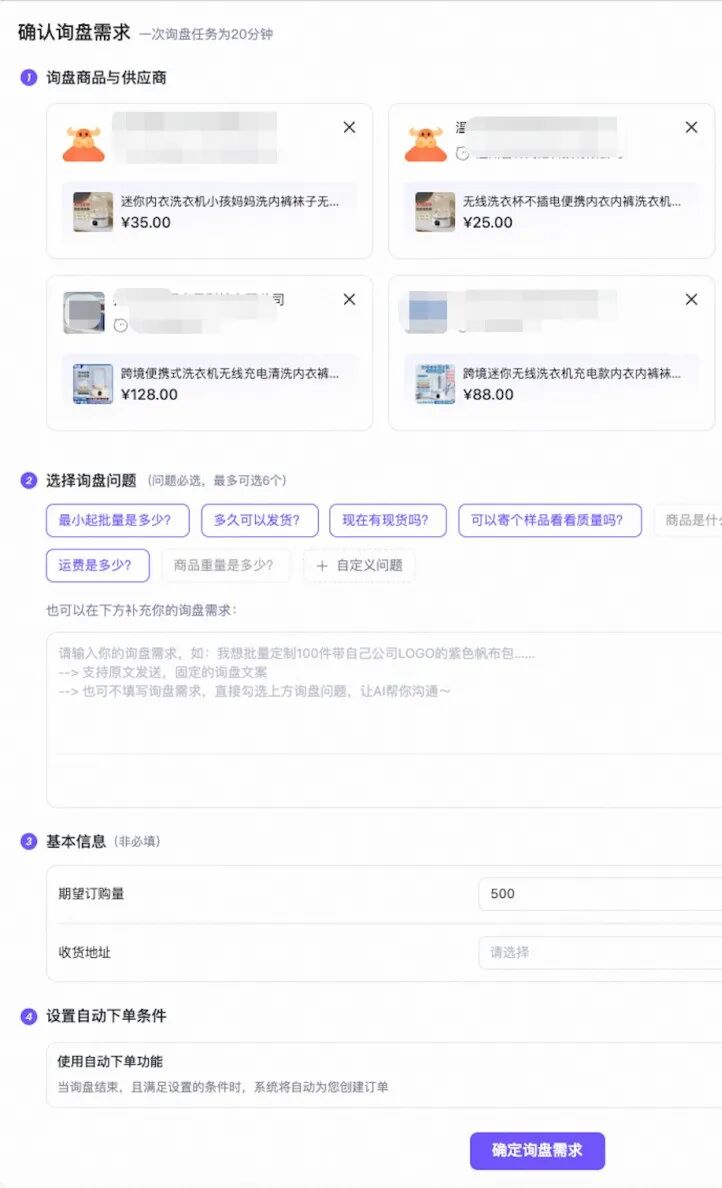Add a custom question via 自定义问题
This screenshot has width=722, height=1188.
click(x=359, y=565)
